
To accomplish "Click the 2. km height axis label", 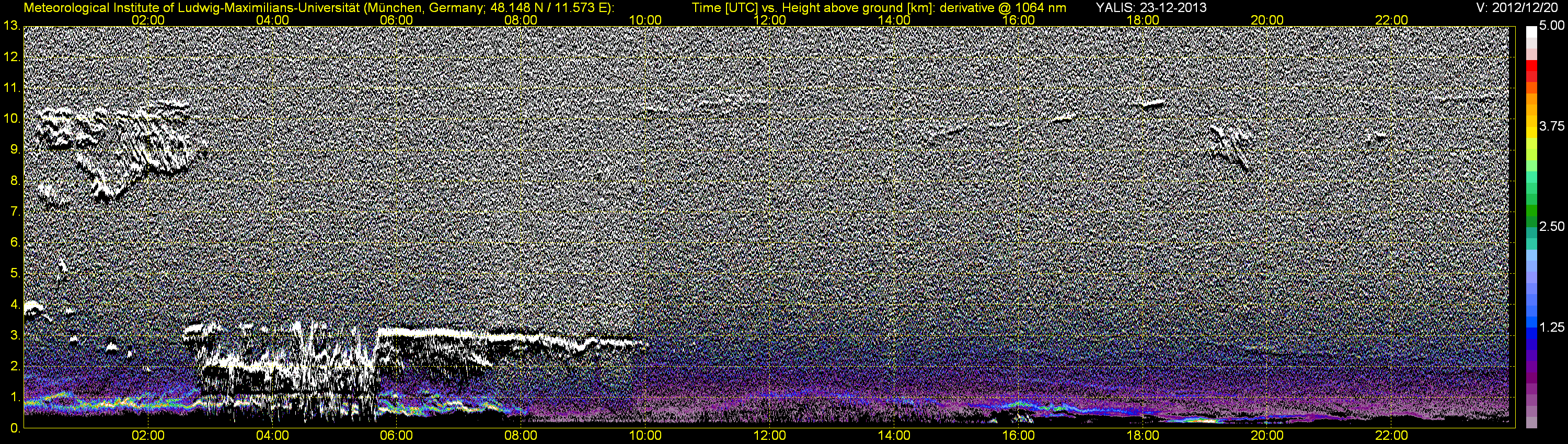I will pyautogui.click(x=15, y=367).
